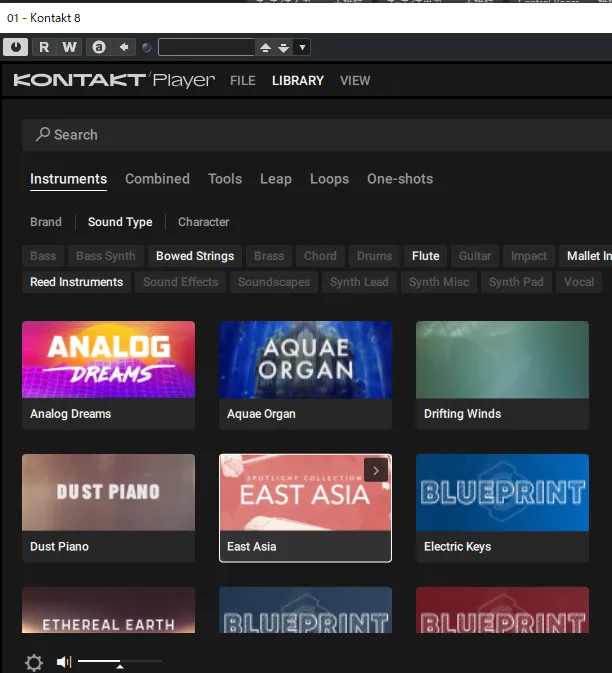Open the LIBRARY menu
This screenshot has width=612, height=673.
tap(298, 80)
